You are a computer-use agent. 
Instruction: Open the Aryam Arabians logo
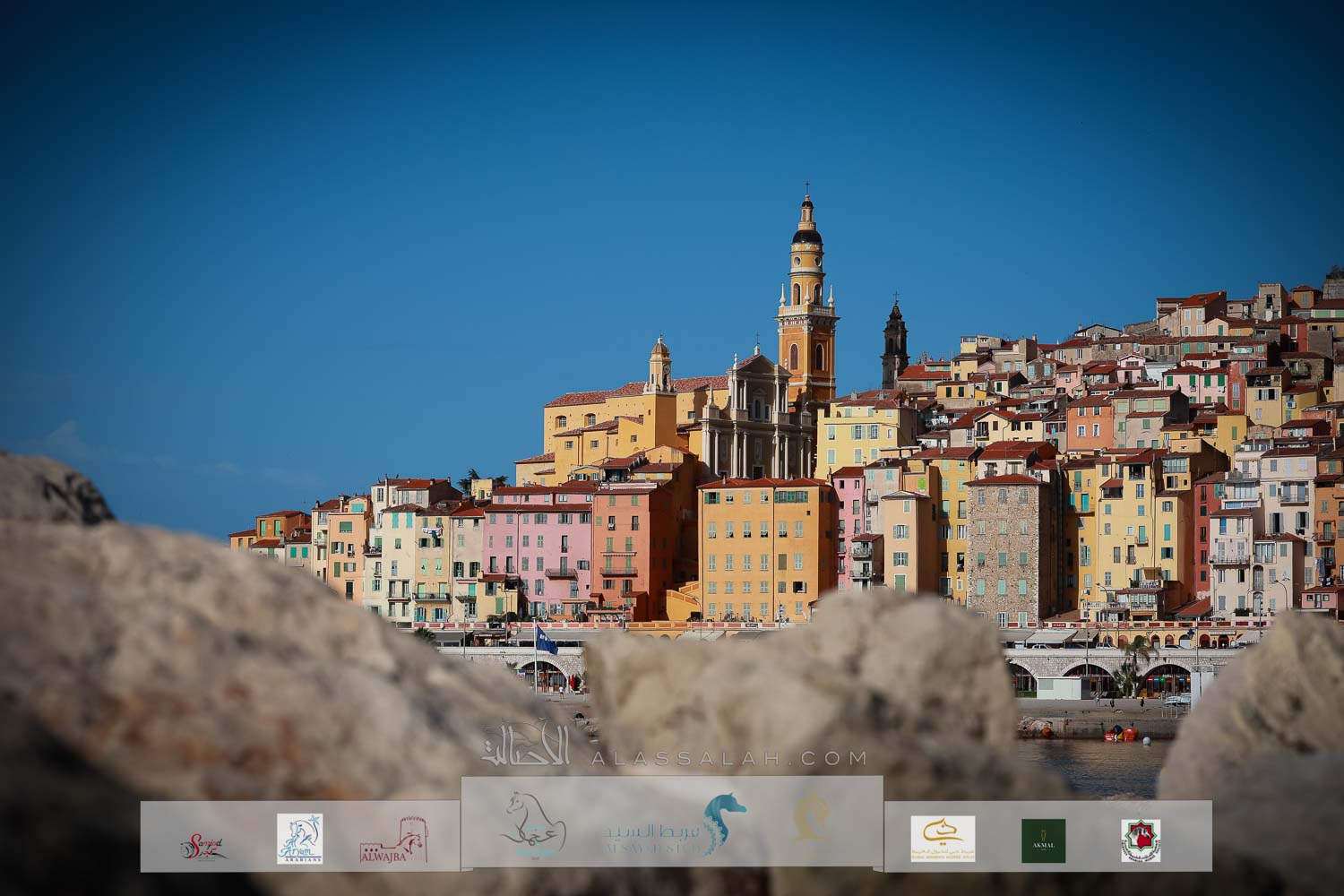pos(299,839)
